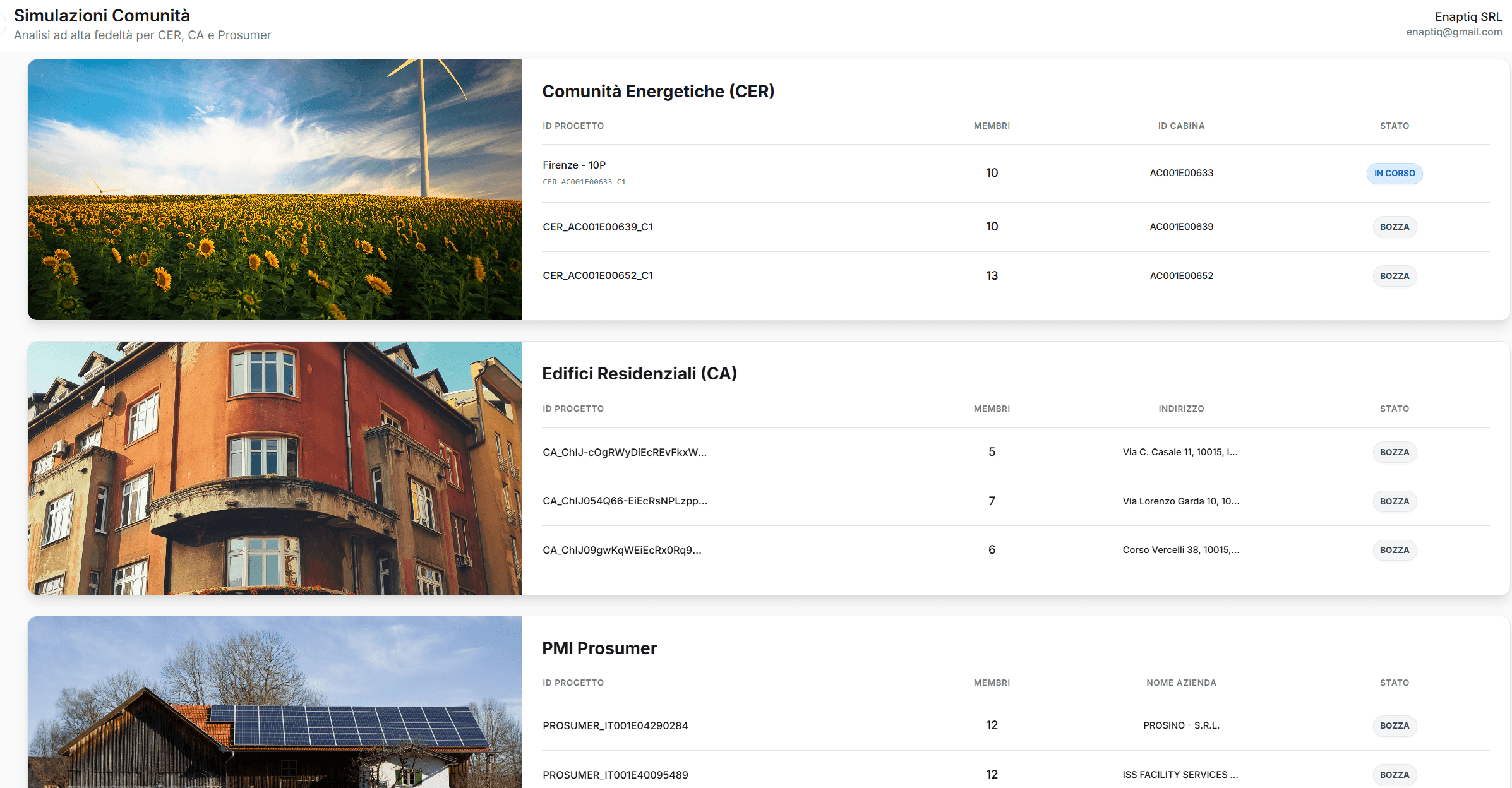Click the circular element at the top-left edge
The height and width of the screenshot is (788, 1512).
pos(2,23)
